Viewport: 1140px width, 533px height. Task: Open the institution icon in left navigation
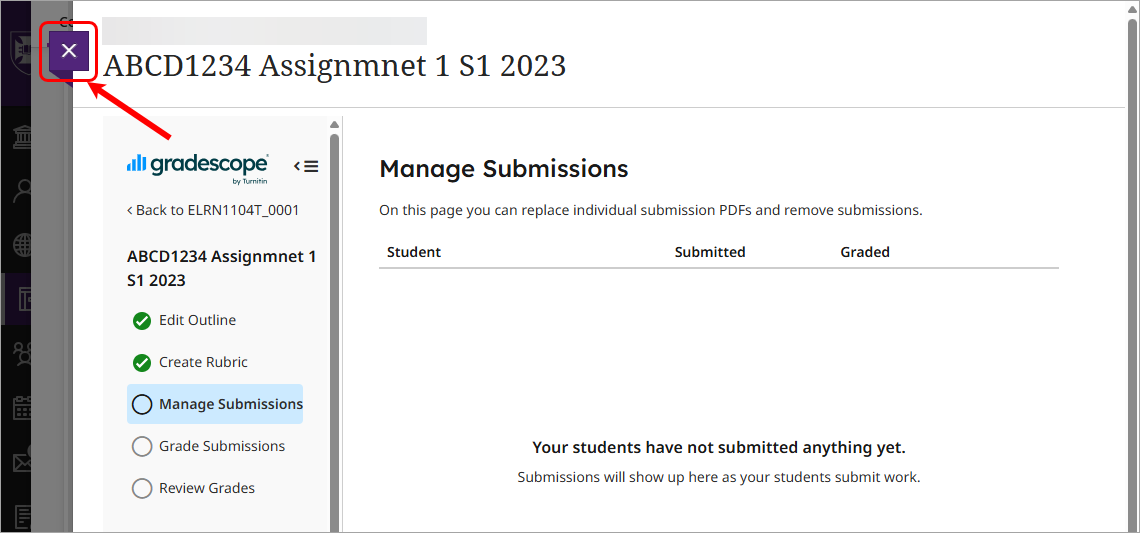pos(22,137)
